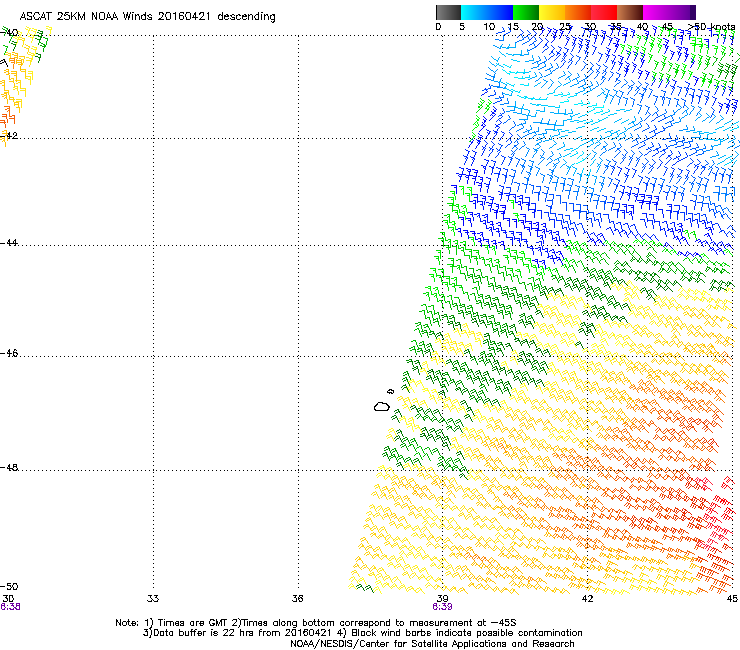Pick the gray 0-5 knots legend segment

click(448, 12)
